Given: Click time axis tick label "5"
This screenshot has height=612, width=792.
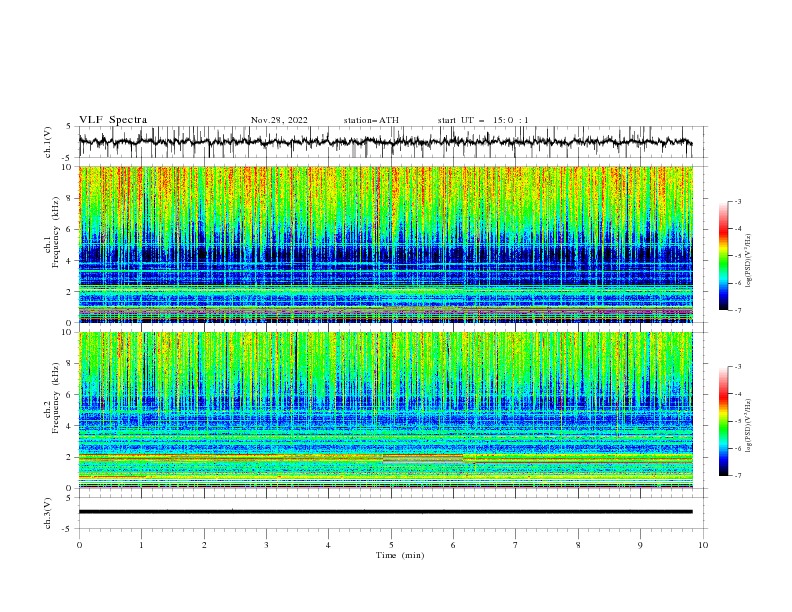Looking at the screenshot, I should (391, 545).
